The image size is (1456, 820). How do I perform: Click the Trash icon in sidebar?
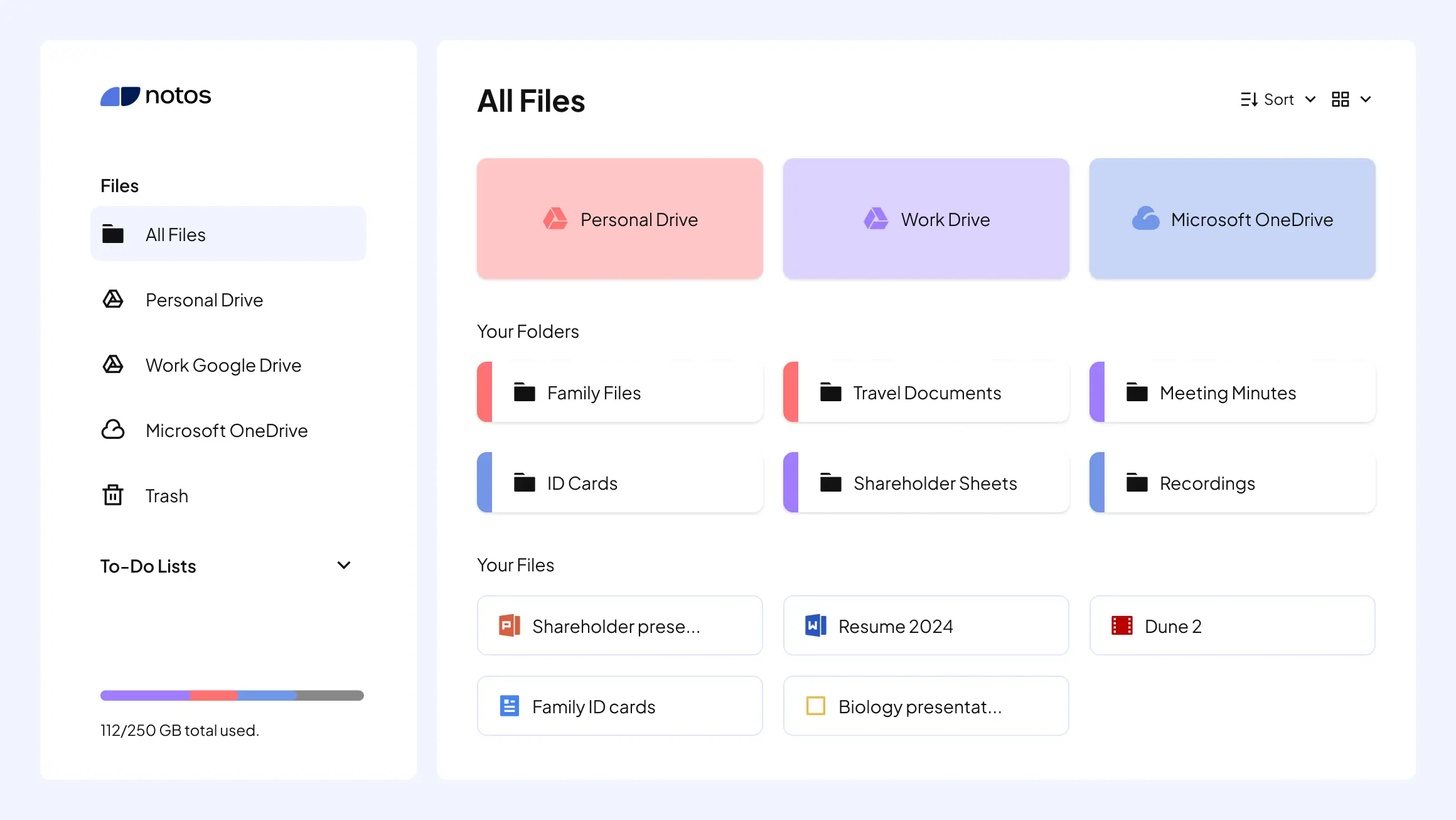click(x=112, y=495)
